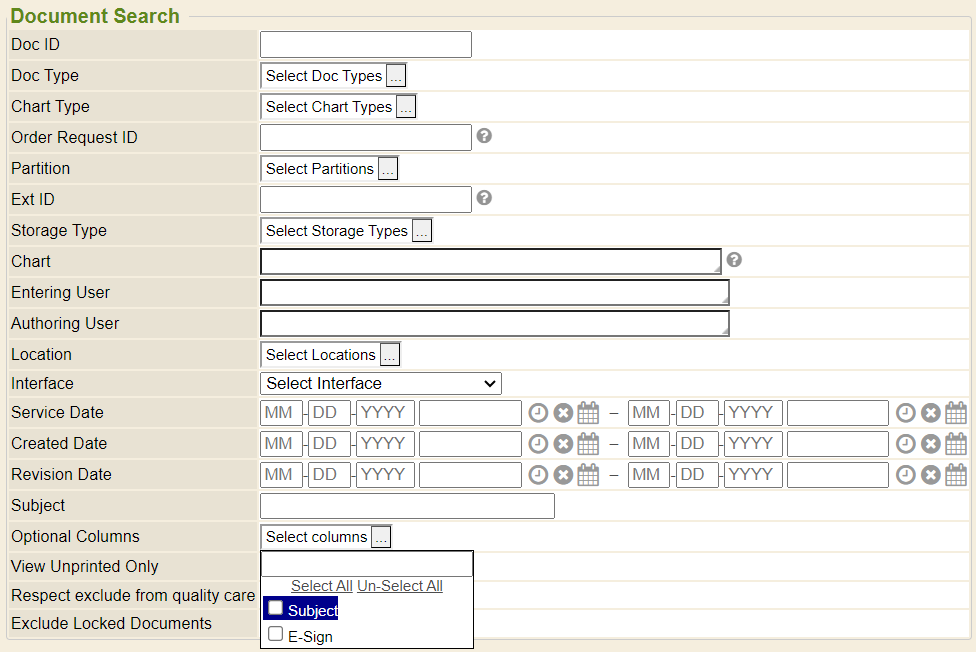Open calendar picker for Service Date start
This screenshot has width=976, height=652.
click(x=588, y=413)
